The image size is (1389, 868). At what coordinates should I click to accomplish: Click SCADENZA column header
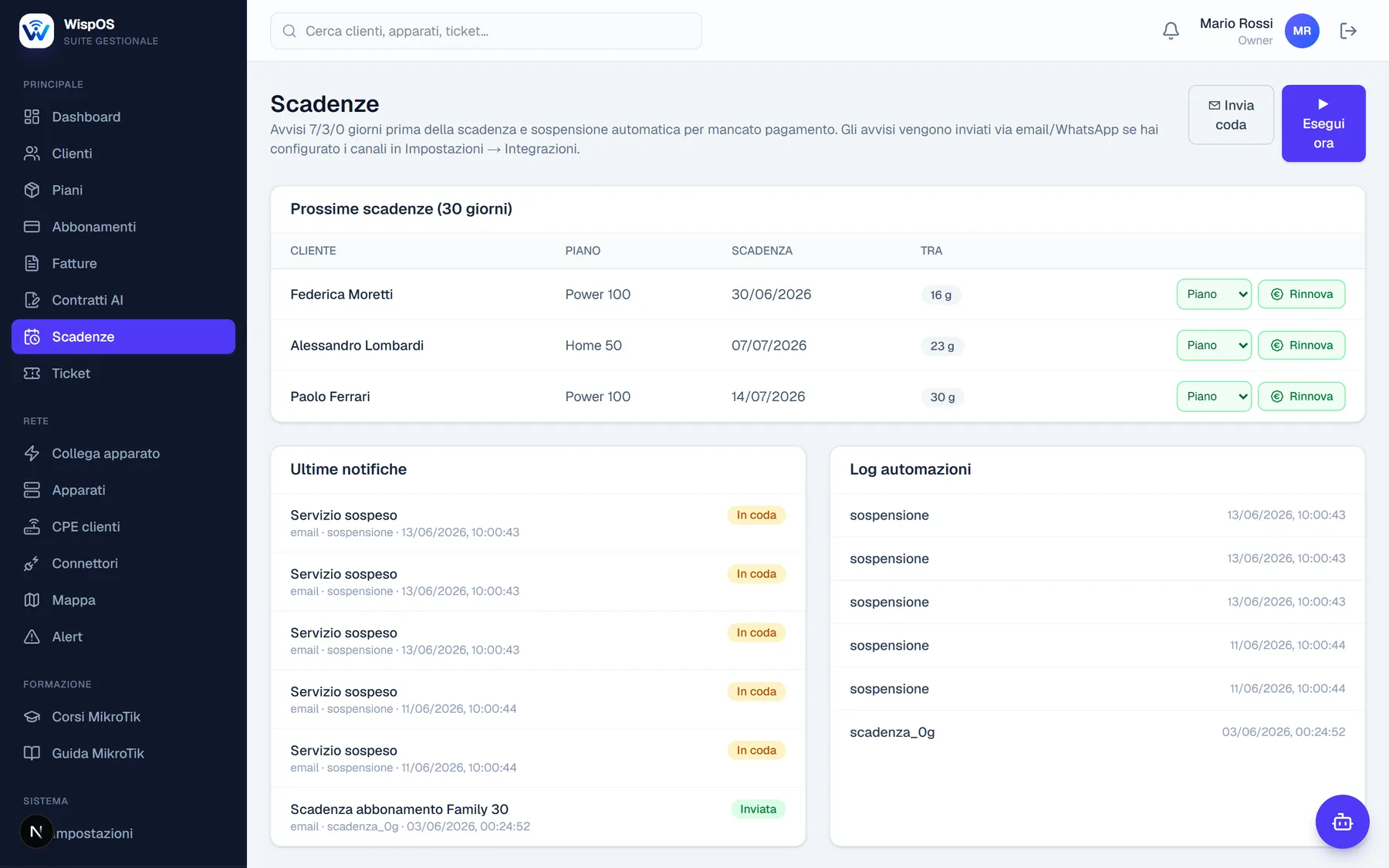(x=762, y=251)
